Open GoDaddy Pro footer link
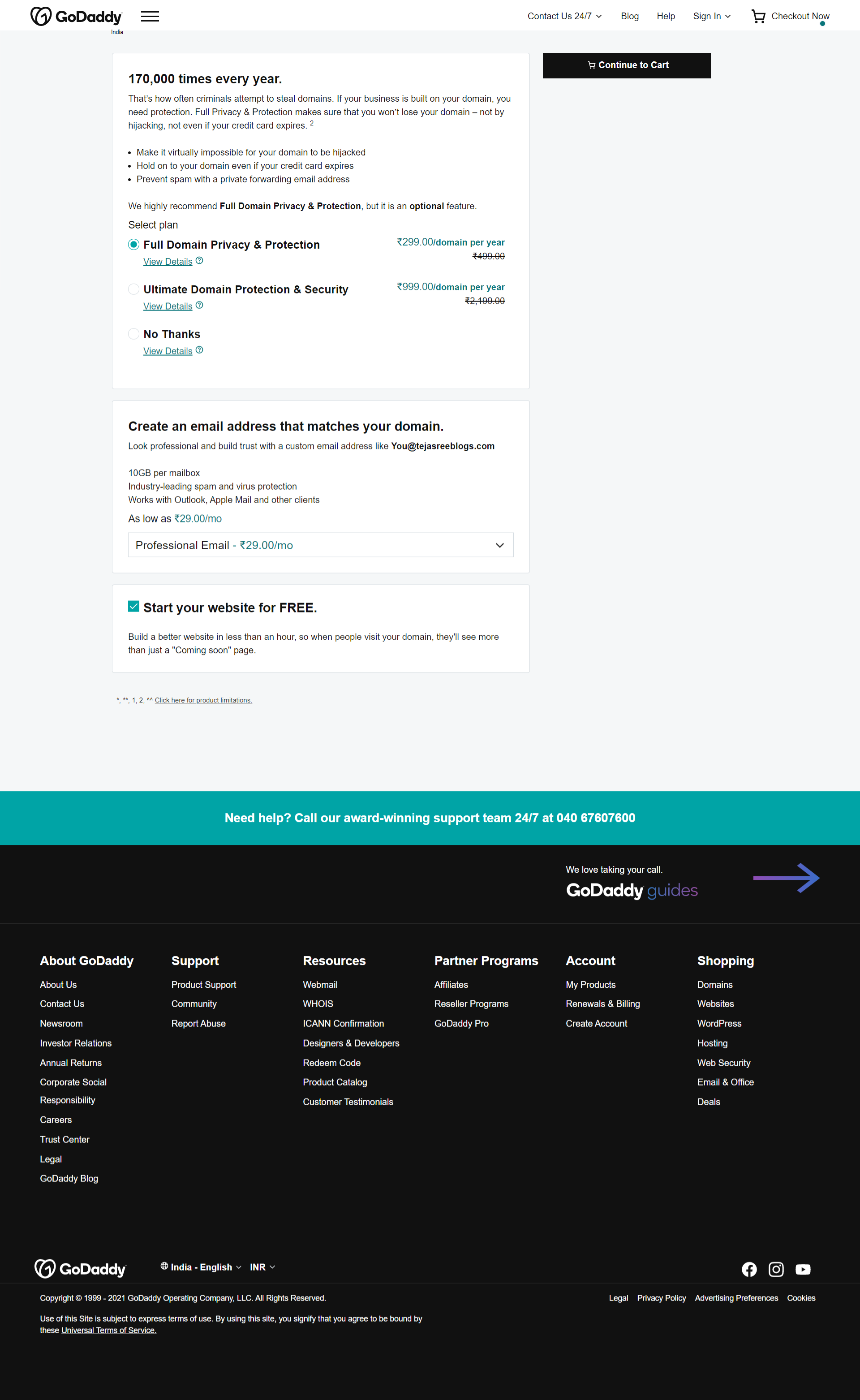860x1400 pixels. [461, 1023]
